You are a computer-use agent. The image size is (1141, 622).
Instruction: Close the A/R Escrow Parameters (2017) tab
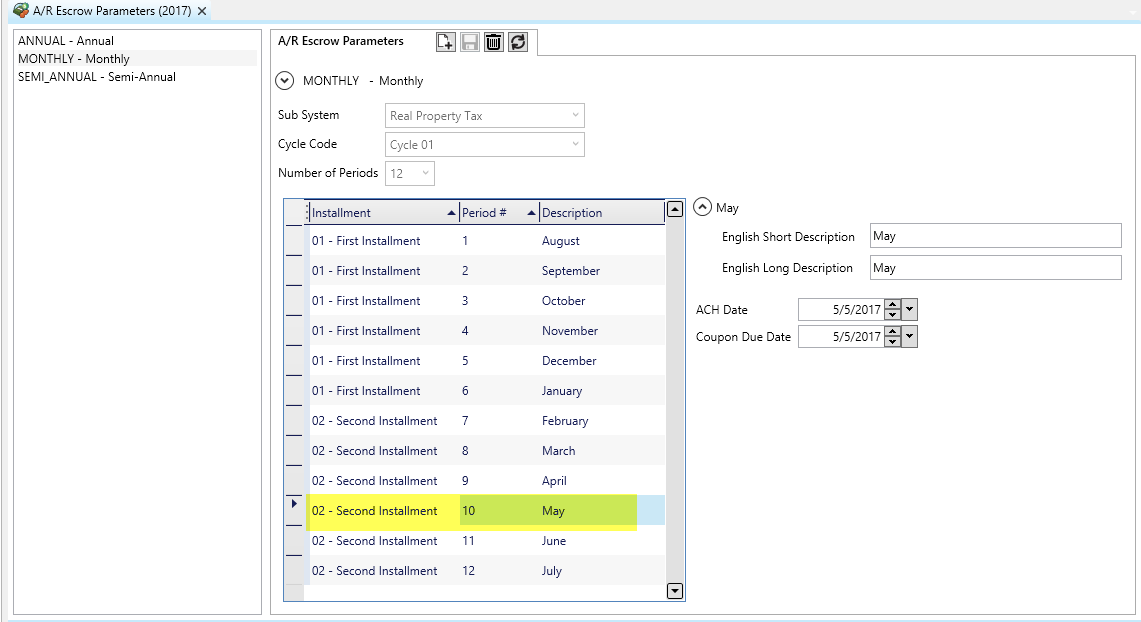click(202, 11)
